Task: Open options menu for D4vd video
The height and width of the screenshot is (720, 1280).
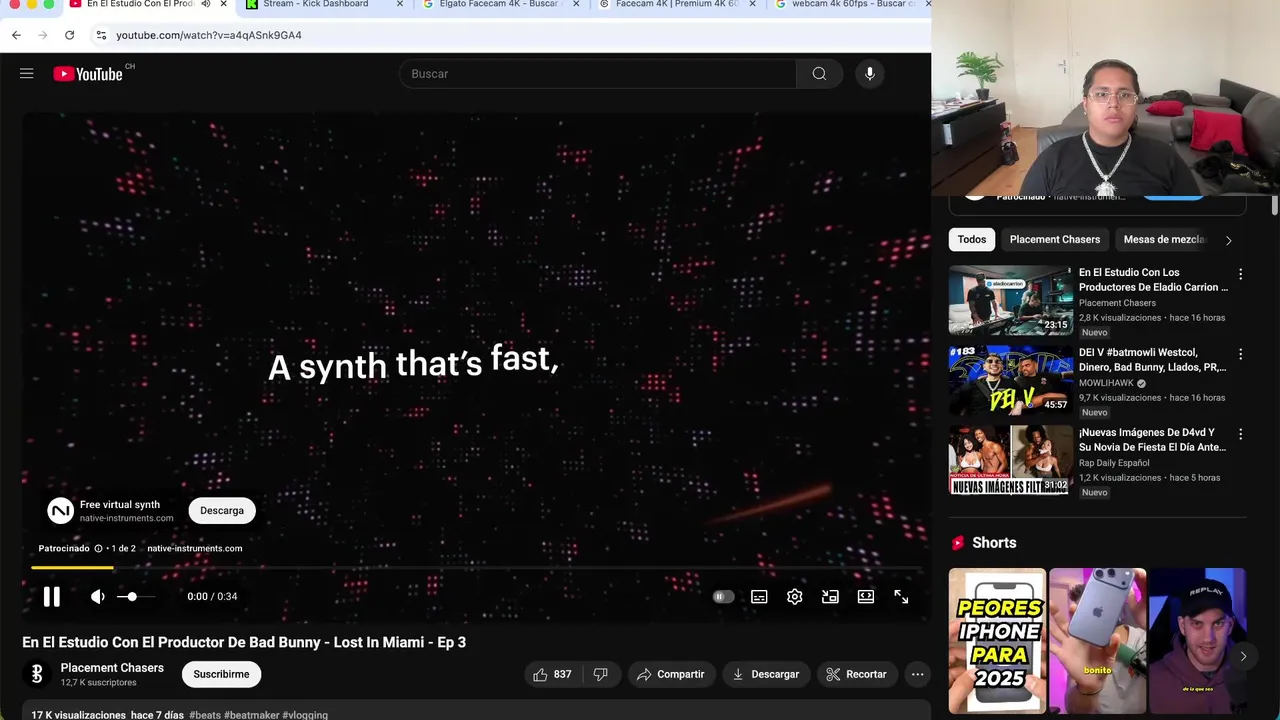Action: point(1240,434)
